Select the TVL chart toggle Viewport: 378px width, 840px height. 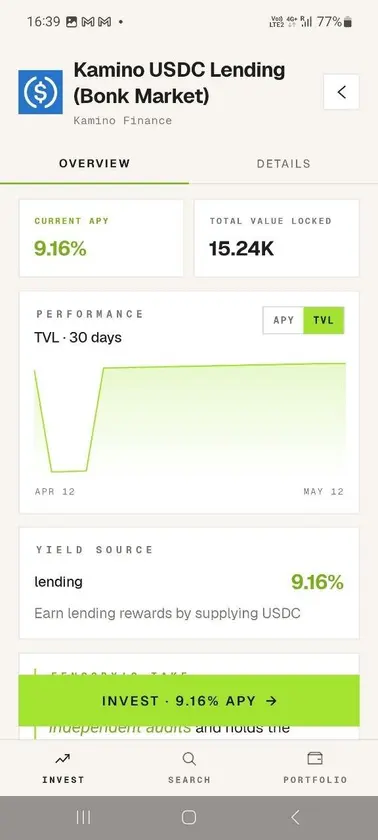tap(323, 320)
